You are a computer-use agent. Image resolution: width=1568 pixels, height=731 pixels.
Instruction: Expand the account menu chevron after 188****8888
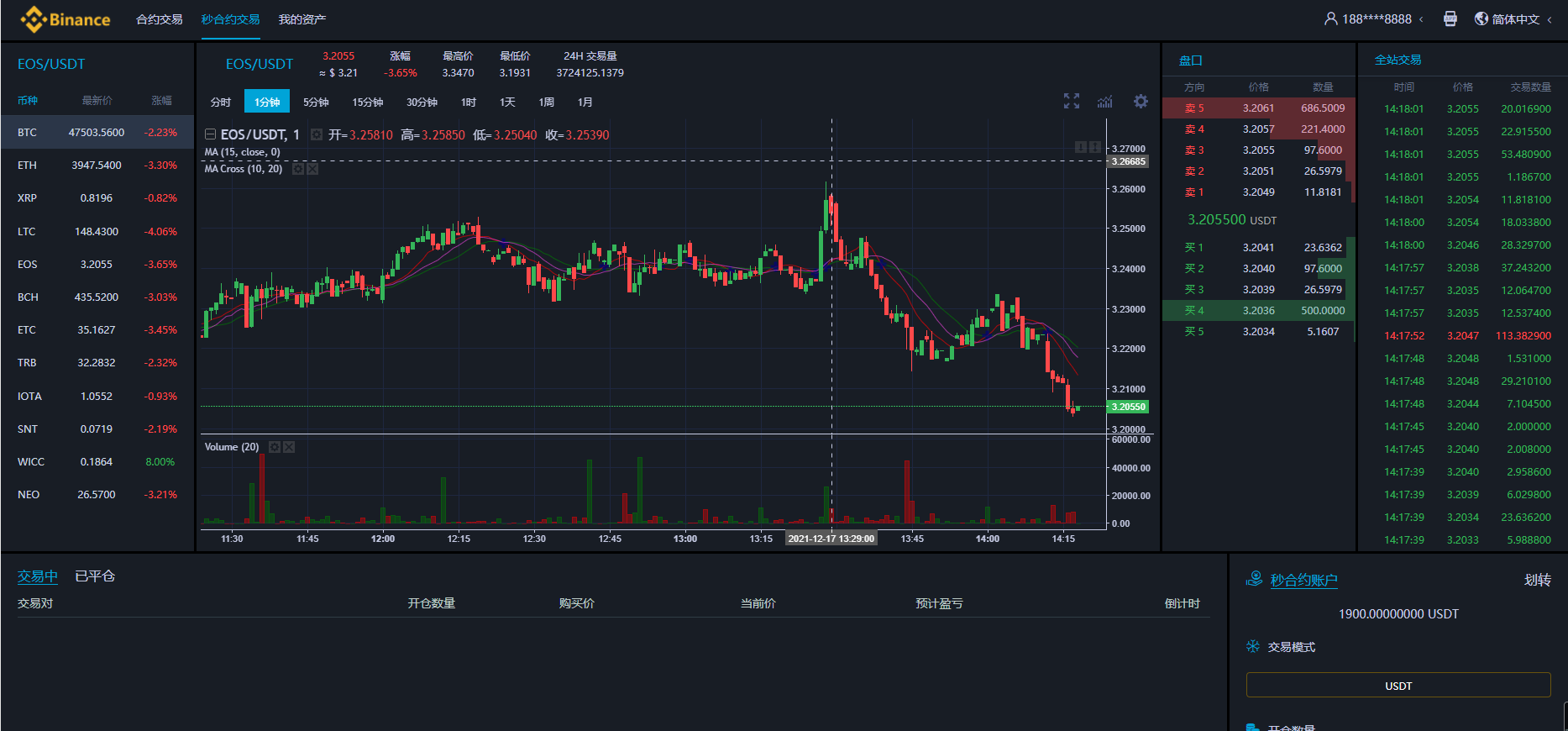pos(1421,19)
